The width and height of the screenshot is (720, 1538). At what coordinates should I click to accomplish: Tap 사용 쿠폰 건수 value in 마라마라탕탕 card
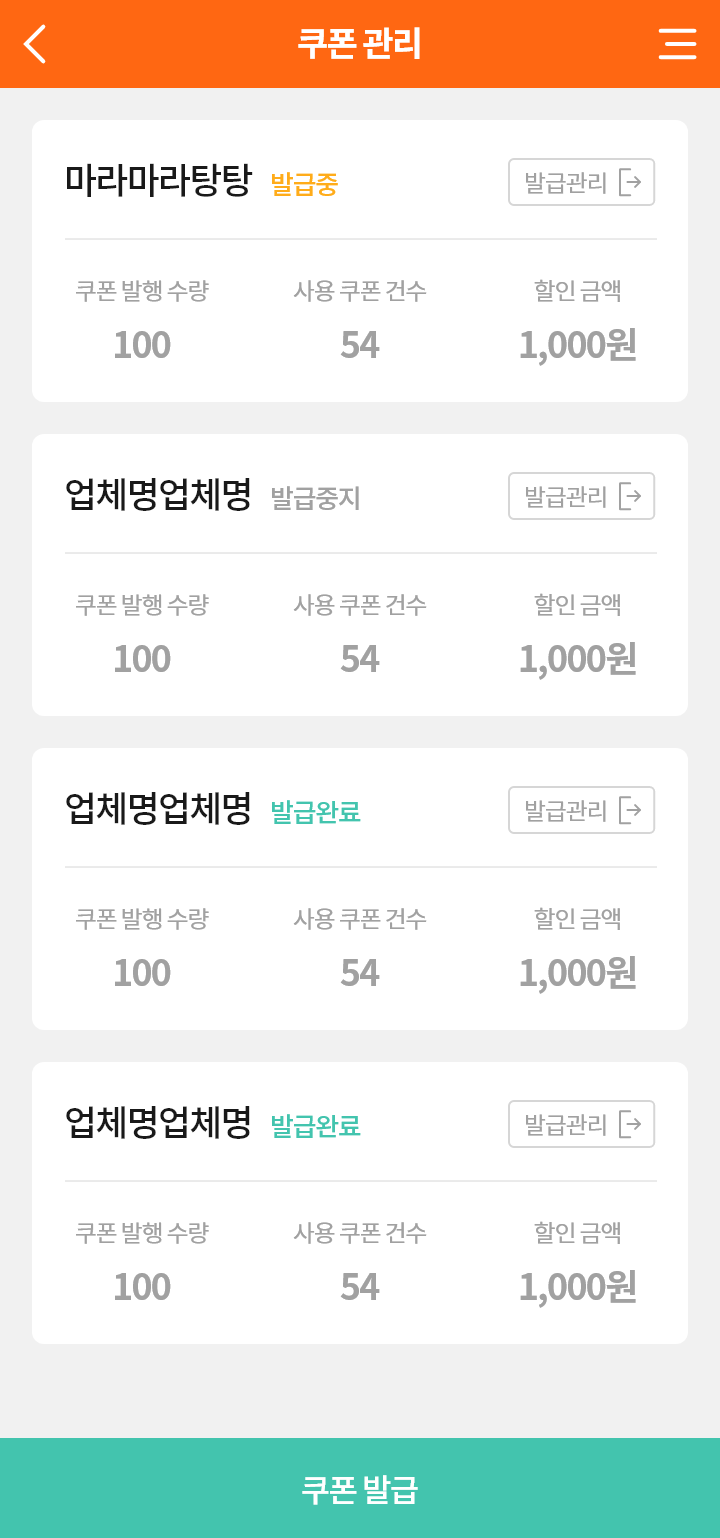(360, 345)
